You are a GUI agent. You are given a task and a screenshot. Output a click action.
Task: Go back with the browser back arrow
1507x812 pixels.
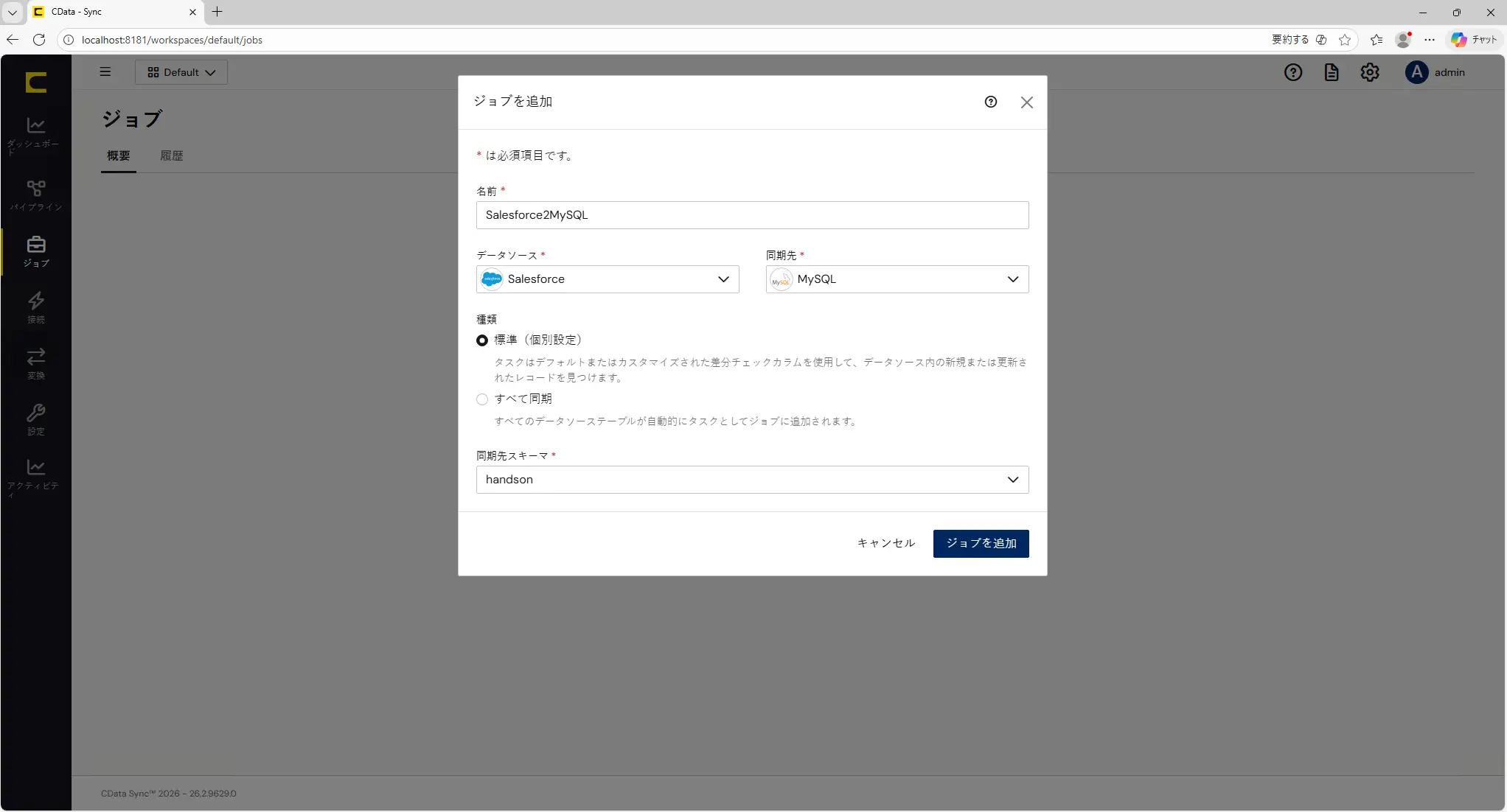tap(13, 40)
